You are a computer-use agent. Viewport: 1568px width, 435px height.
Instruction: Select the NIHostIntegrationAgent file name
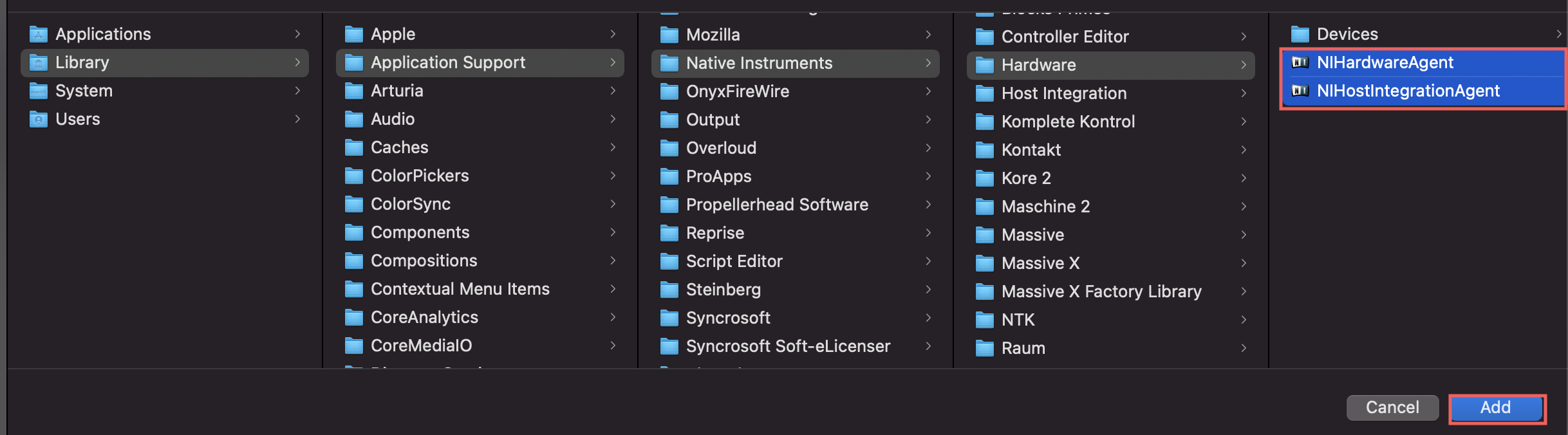(1408, 91)
